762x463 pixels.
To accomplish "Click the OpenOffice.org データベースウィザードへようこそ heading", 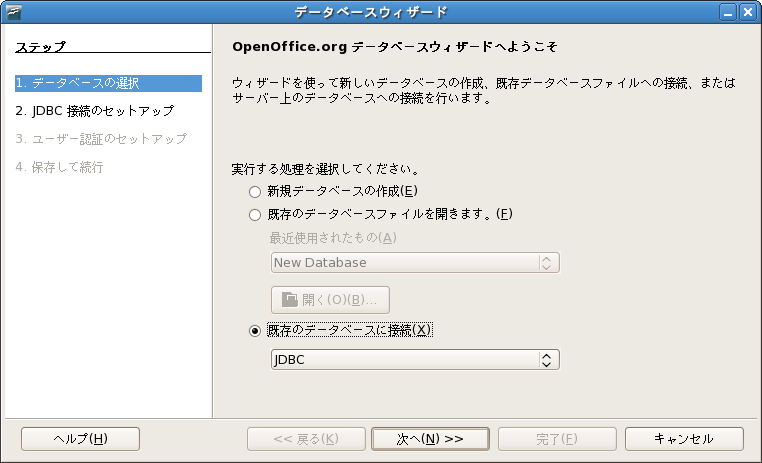I will pos(395,47).
